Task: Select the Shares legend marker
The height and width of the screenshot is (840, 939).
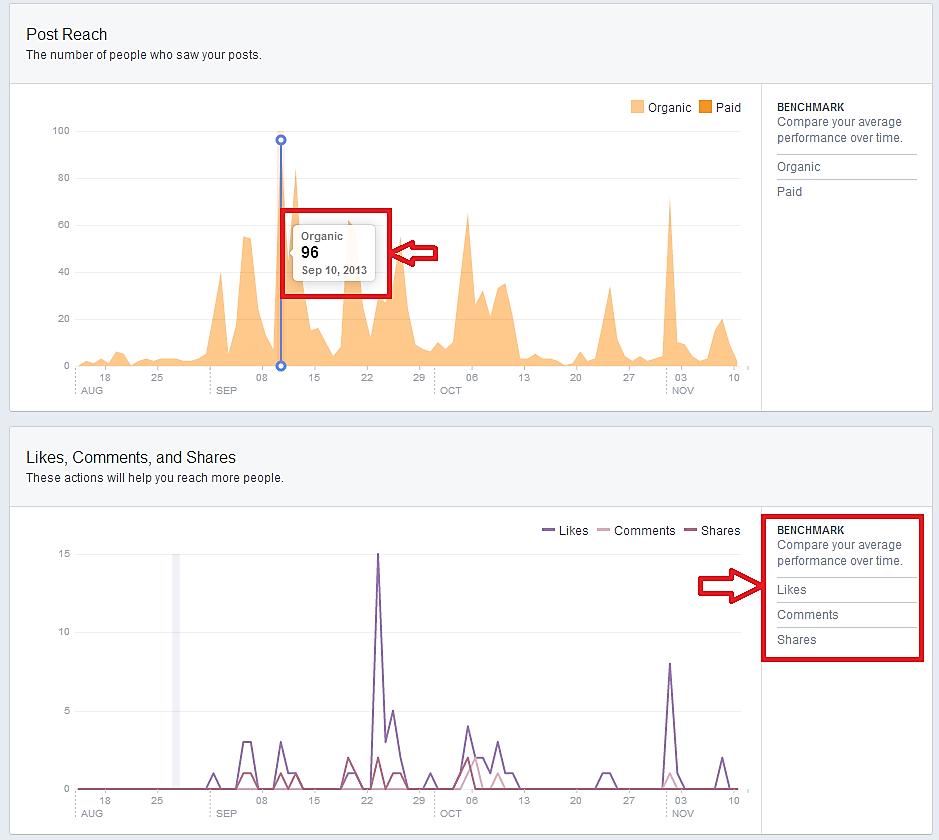Action: click(690, 530)
